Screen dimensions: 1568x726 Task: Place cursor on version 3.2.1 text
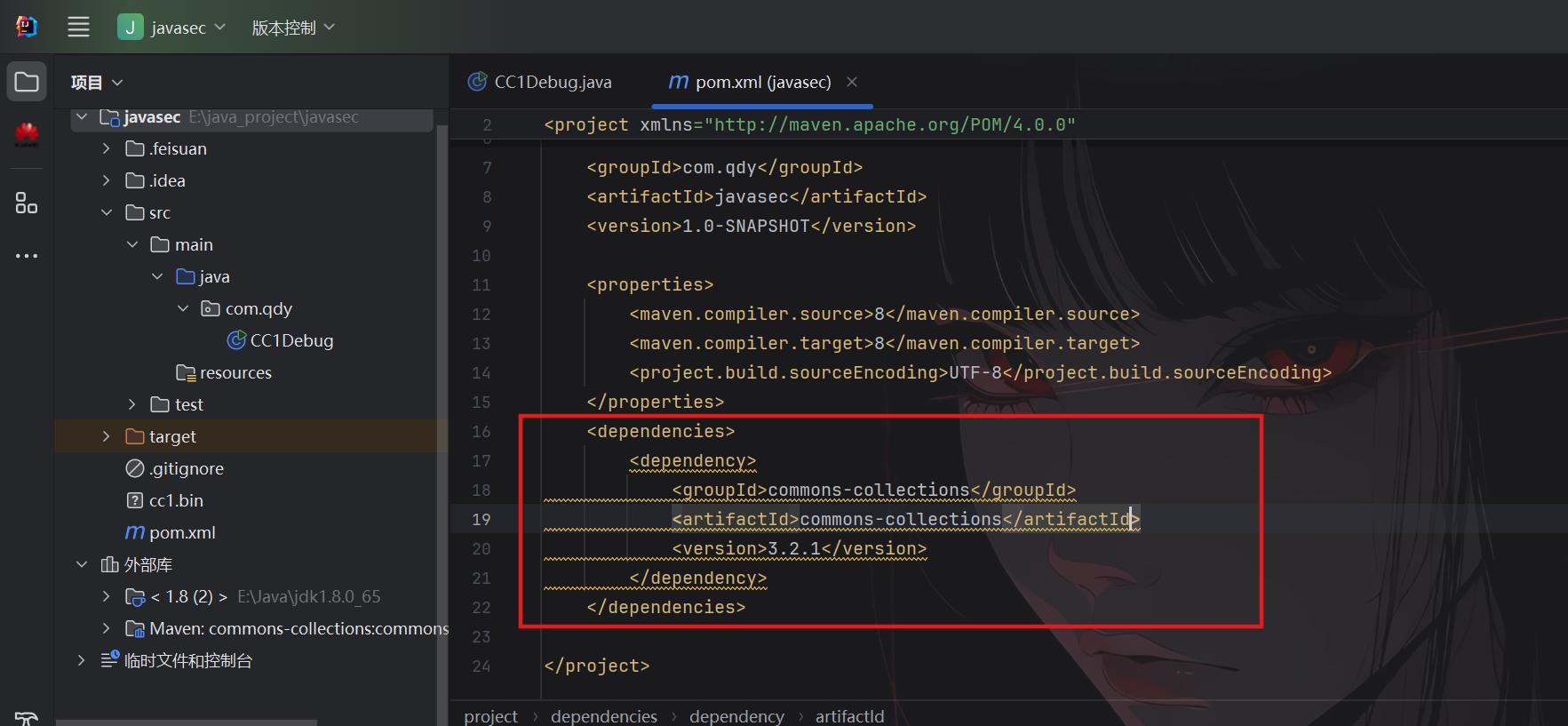click(794, 548)
